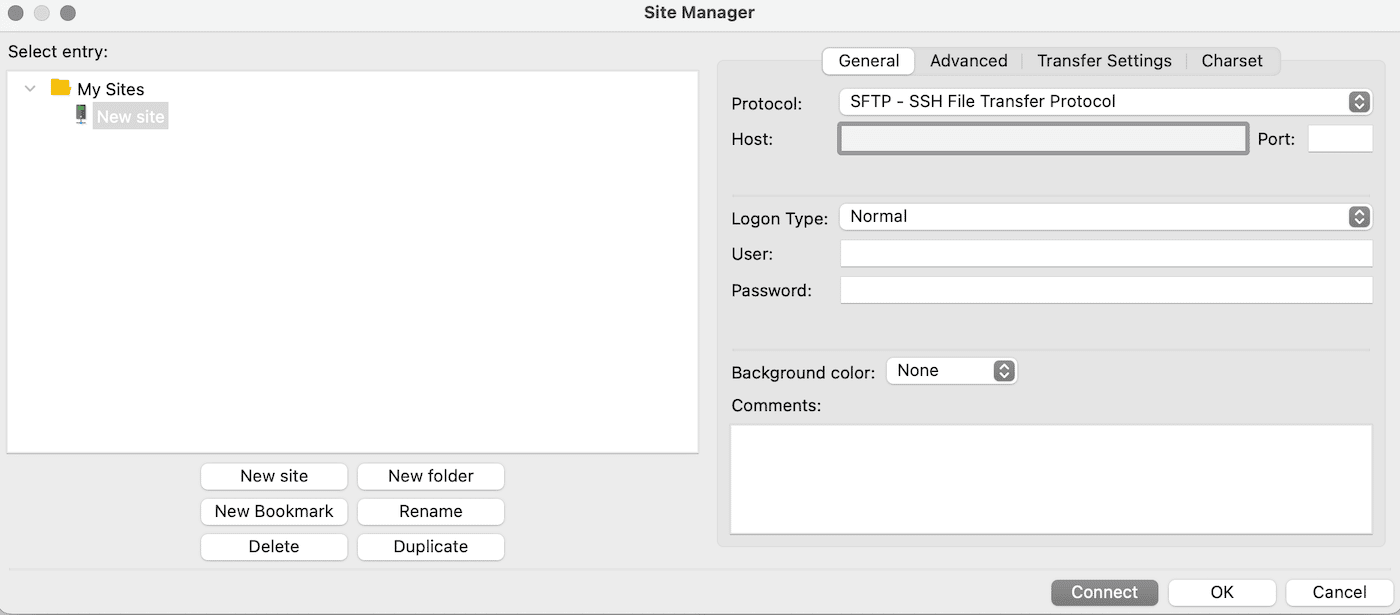The image size is (1400, 615).
Task: Open the Logon Type dropdown
Action: (1100, 216)
